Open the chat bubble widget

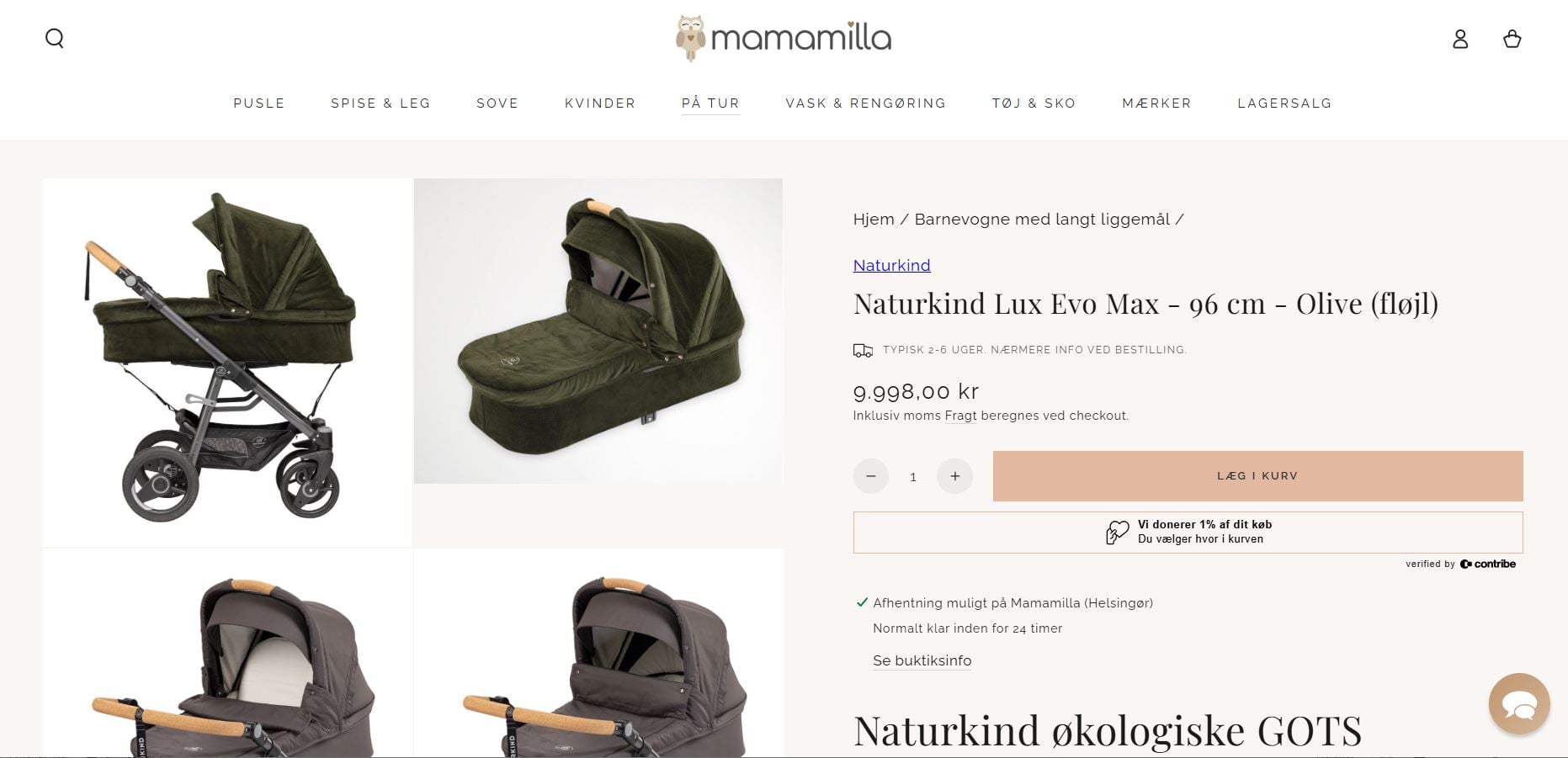(1519, 704)
